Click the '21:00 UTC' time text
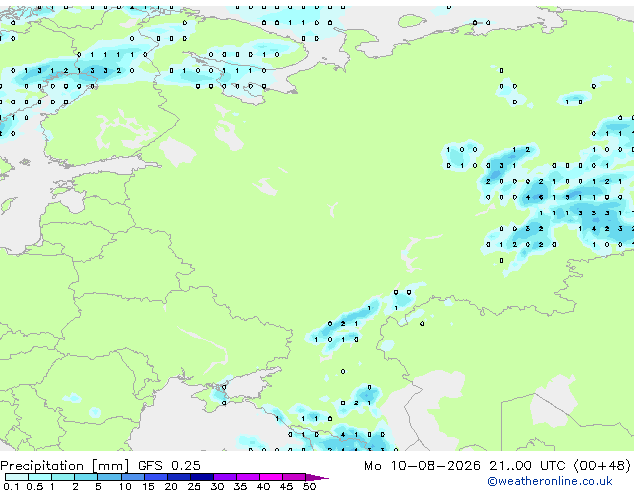This screenshot has height=490, width=634. 527,466
